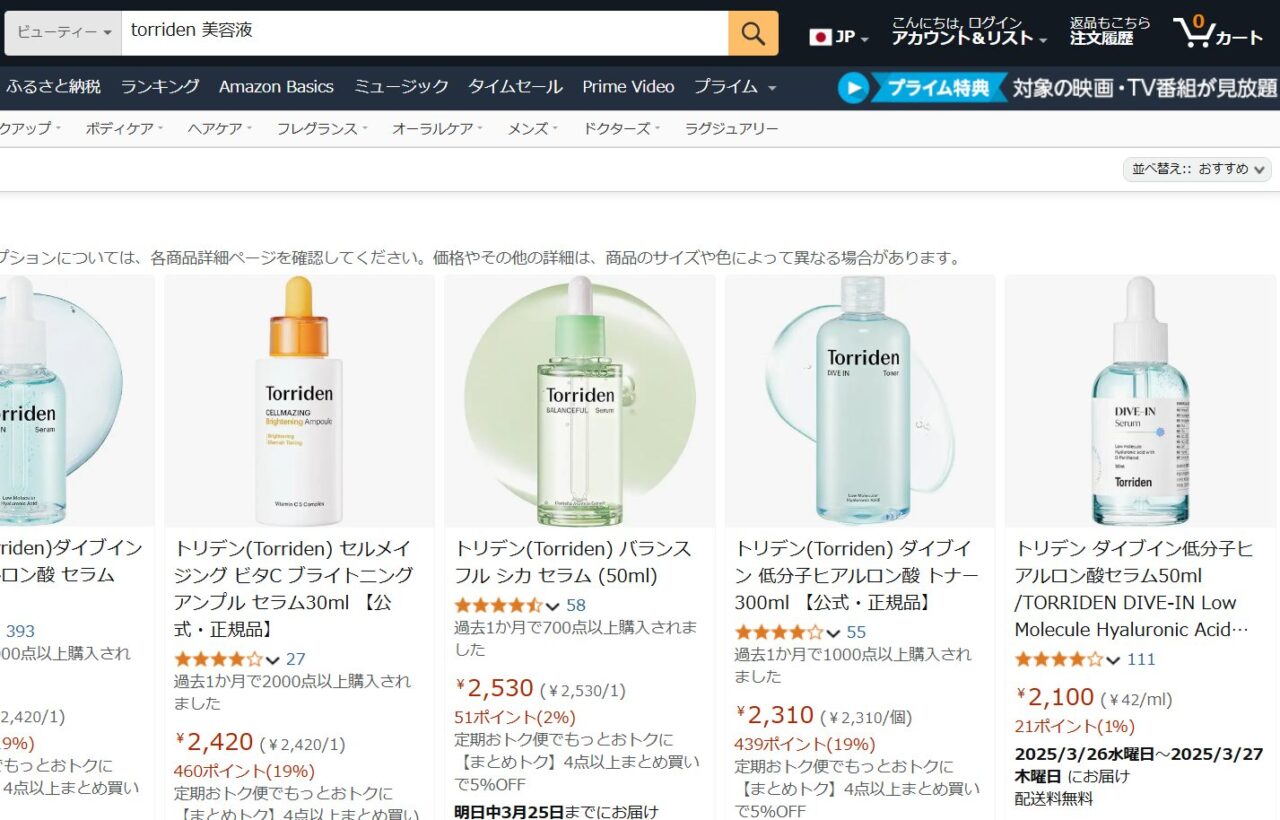The width and height of the screenshot is (1280, 820).
Task: Open star rating popover for Balanceful Cica Serum
Action: coord(507,605)
